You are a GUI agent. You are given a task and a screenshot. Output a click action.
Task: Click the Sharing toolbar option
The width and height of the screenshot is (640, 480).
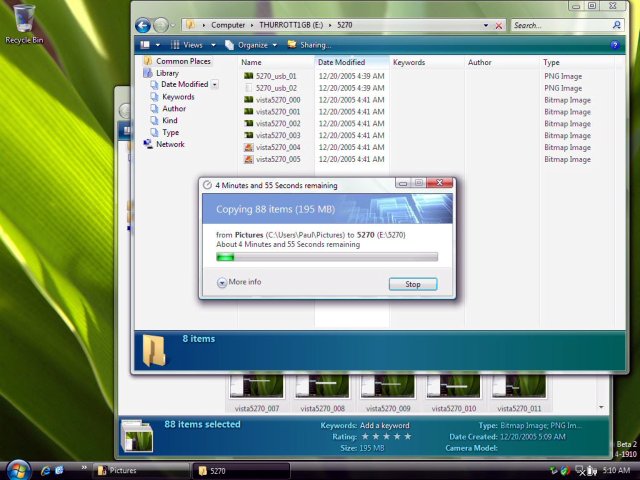[x=314, y=45]
